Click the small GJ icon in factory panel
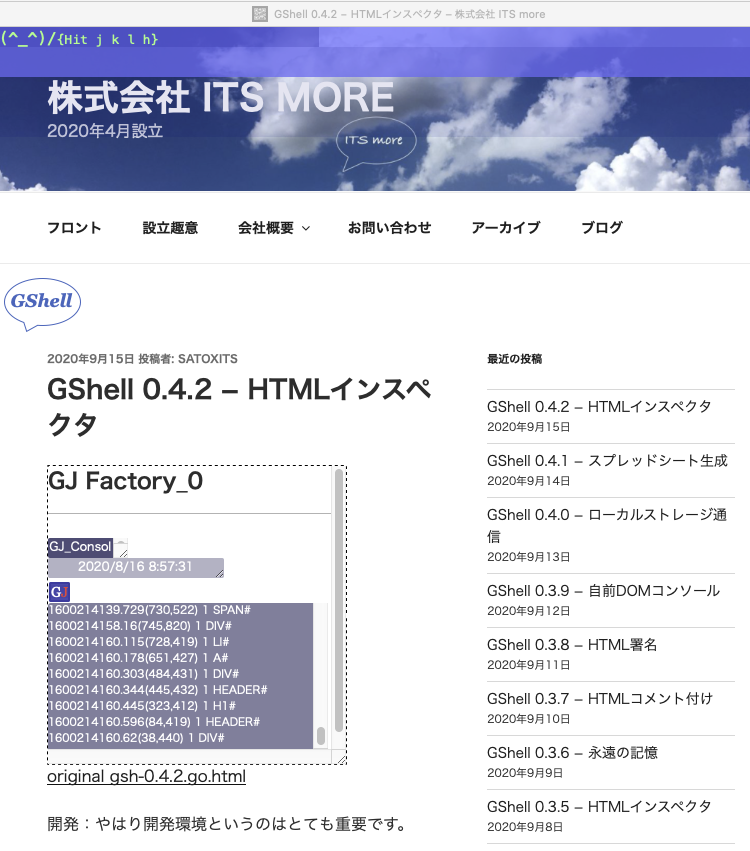This screenshot has height=851, width=750. (59, 592)
